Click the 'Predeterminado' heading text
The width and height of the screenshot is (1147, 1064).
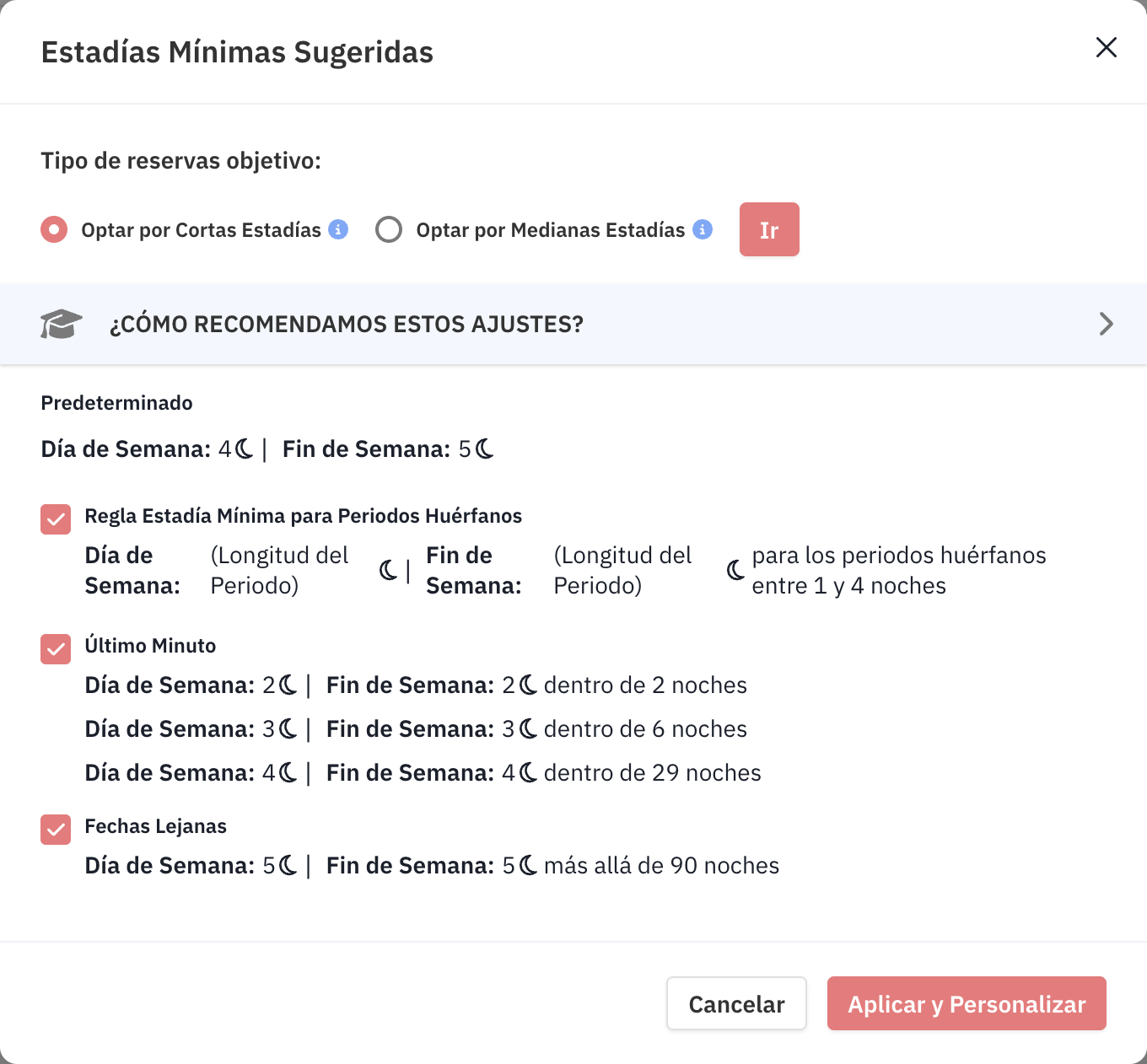[x=116, y=403]
